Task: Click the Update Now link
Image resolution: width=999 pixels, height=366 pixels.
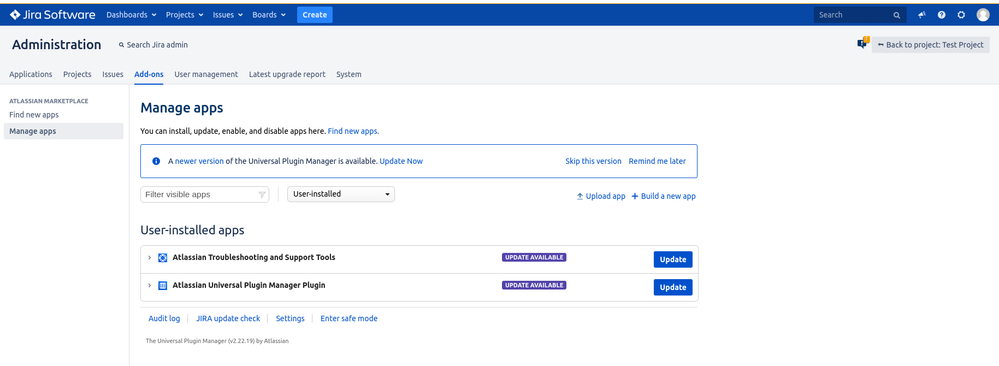Action: click(401, 161)
